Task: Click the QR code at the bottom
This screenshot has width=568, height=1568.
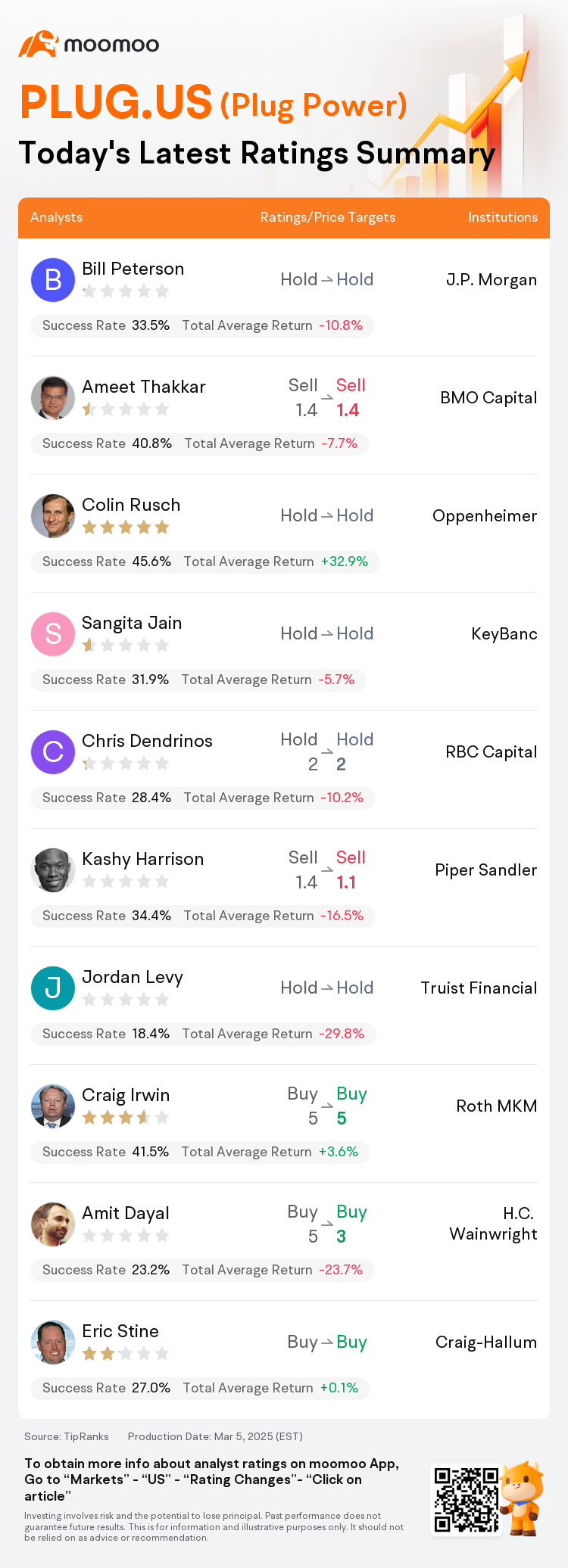Action: (x=467, y=1499)
